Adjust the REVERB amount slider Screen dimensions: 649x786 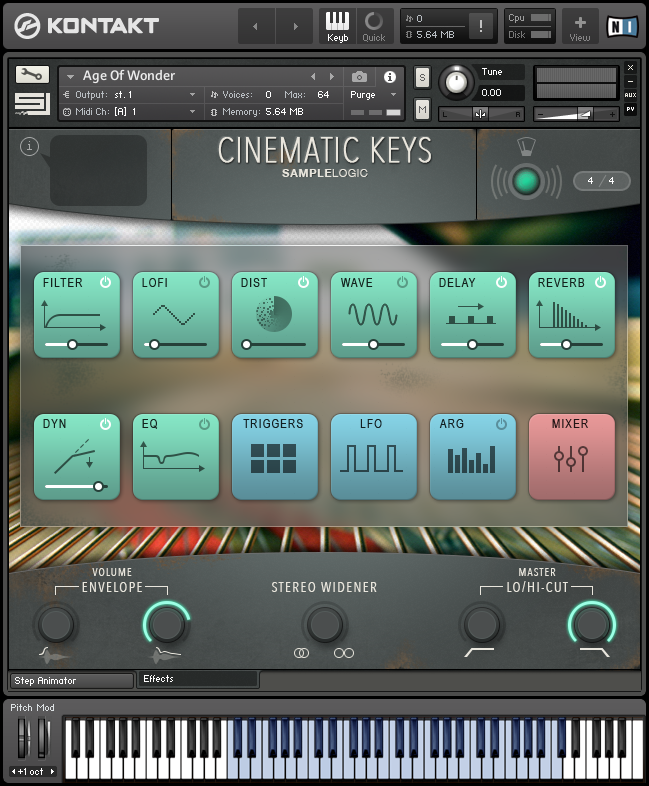[571, 344]
